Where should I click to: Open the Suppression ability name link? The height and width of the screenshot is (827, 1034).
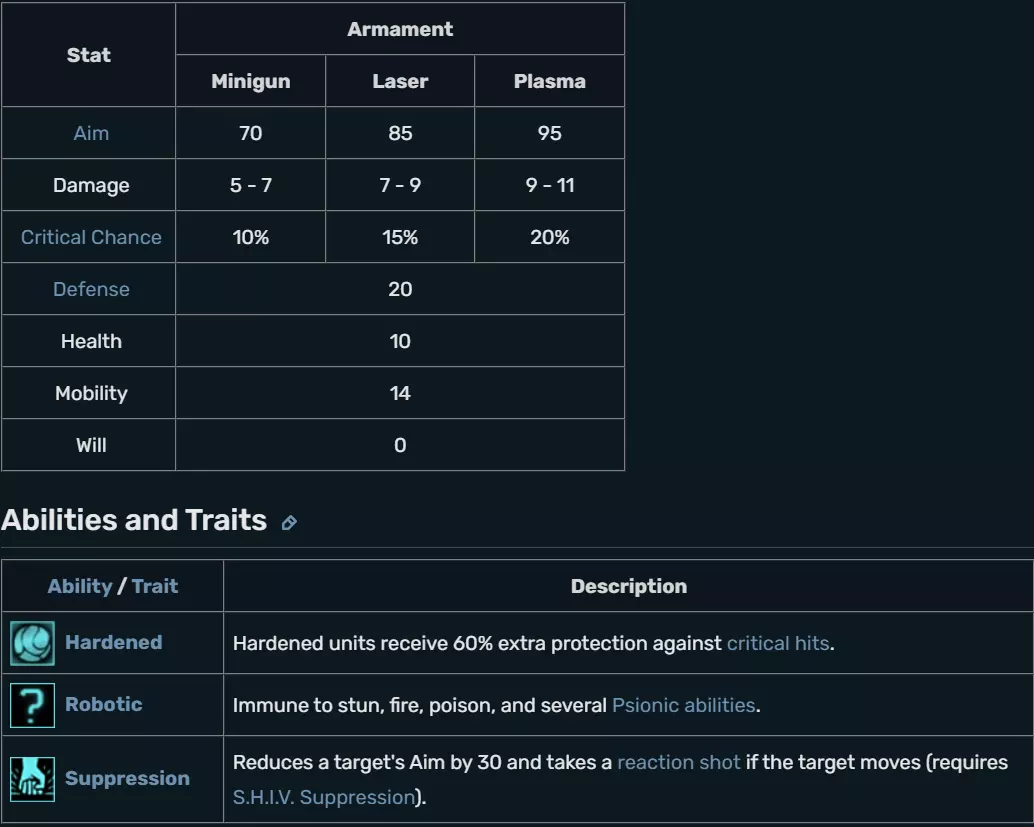(x=127, y=778)
